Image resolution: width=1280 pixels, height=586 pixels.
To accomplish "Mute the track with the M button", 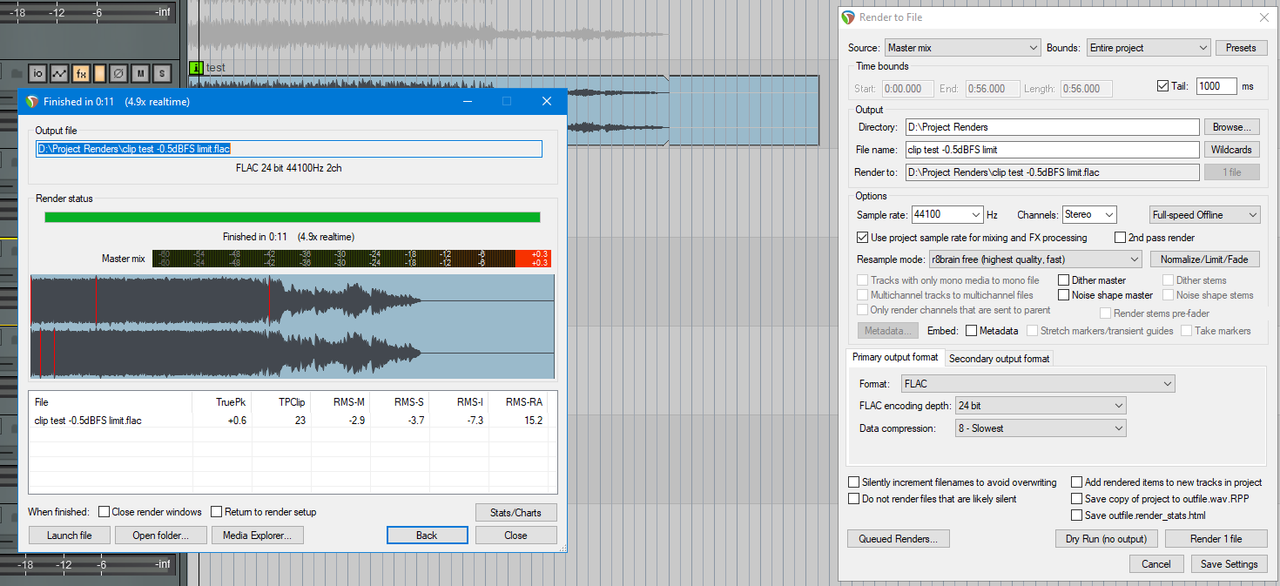I will [x=141, y=73].
